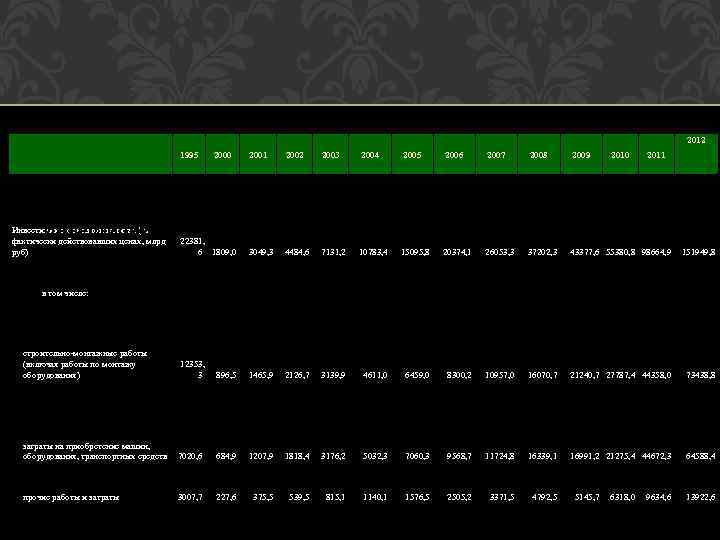The image size is (720, 540).
Task: Select the 2005 column header
Action: (412, 155)
